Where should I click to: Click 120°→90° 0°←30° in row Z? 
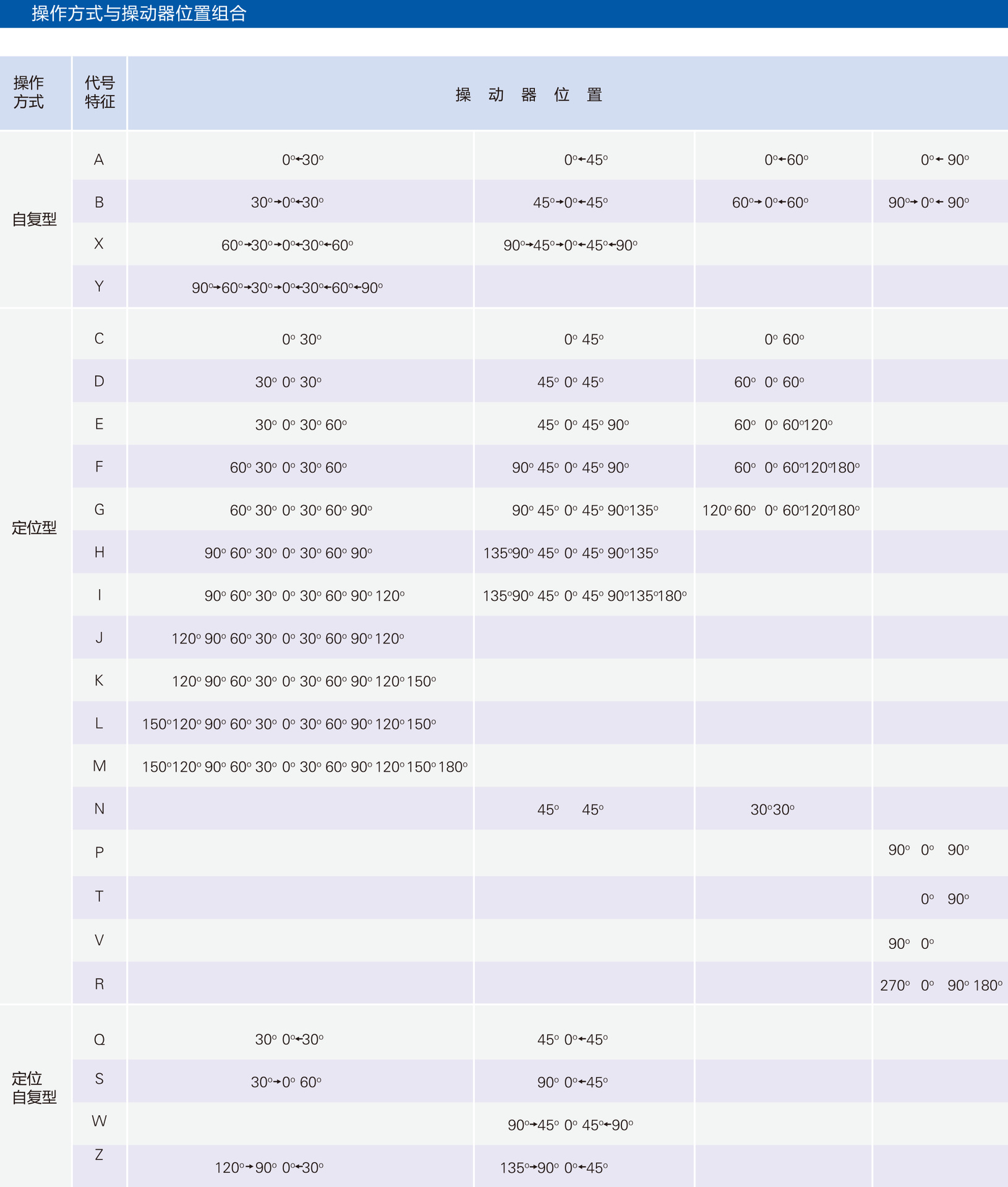[269, 1168]
